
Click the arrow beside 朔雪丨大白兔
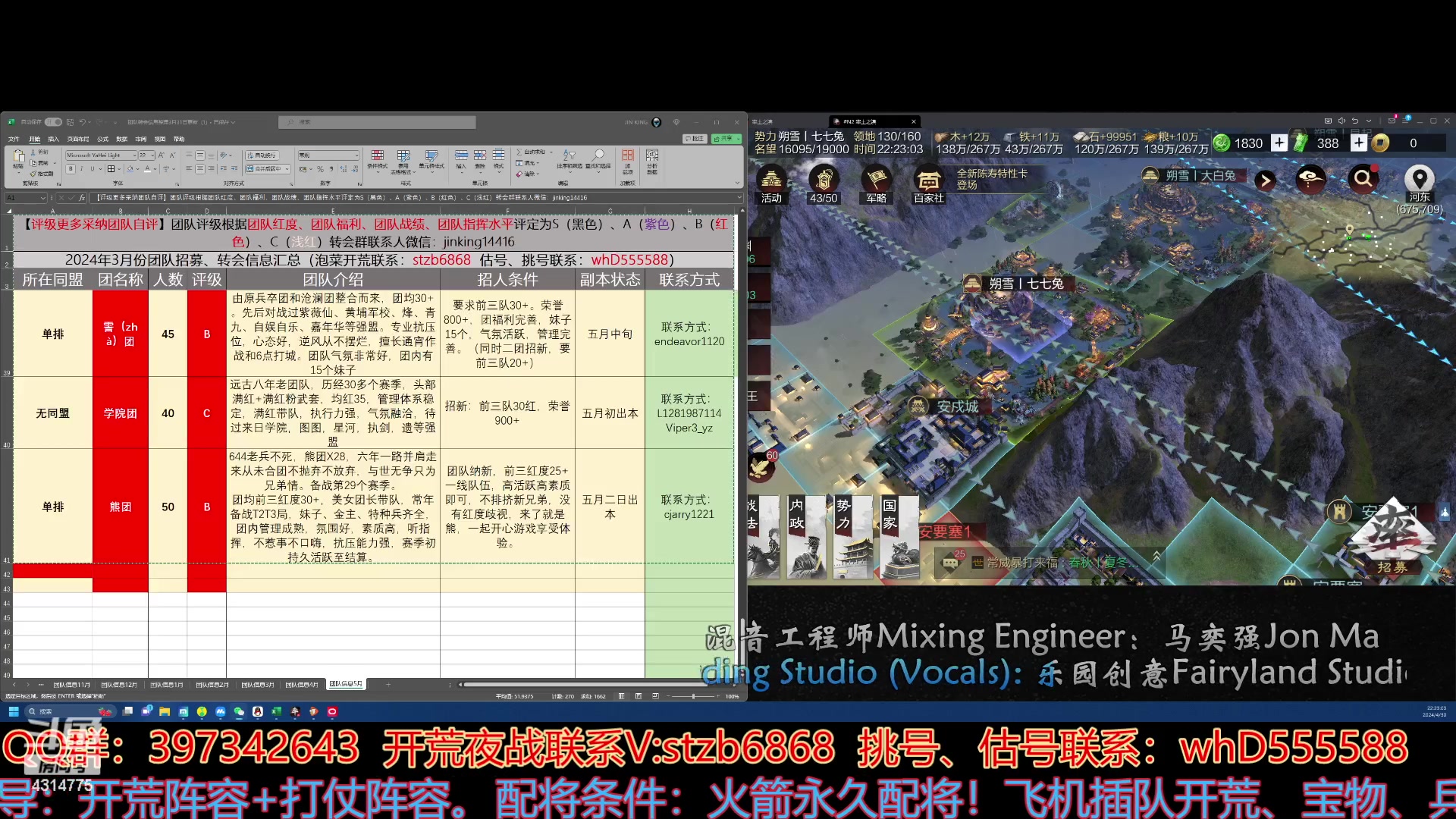coord(1264,180)
